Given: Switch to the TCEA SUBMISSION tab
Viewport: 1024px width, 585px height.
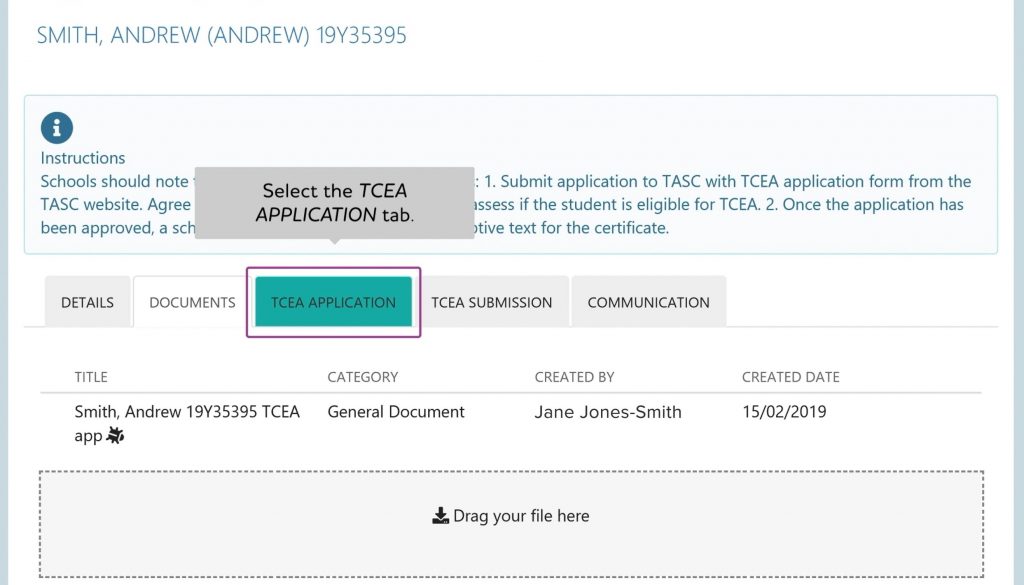Looking at the screenshot, I should (492, 302).
